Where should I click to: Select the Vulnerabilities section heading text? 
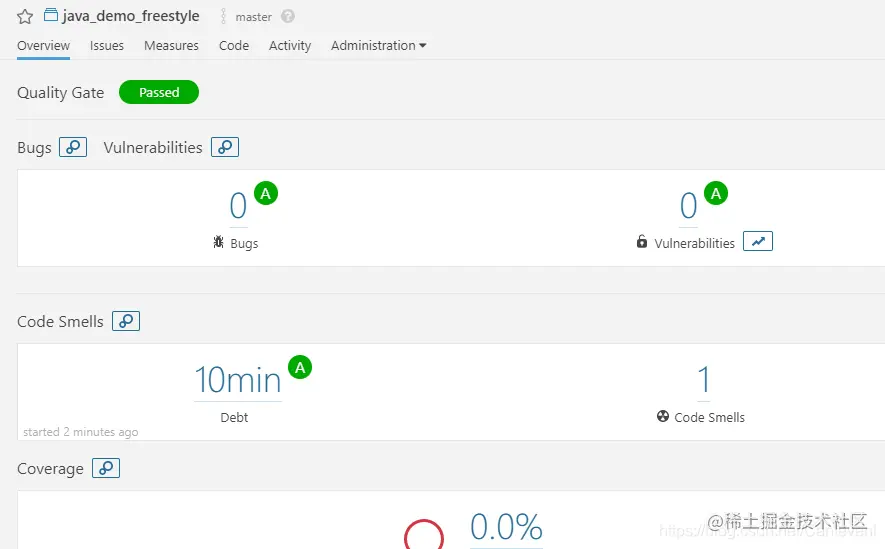tap(153, 148)
